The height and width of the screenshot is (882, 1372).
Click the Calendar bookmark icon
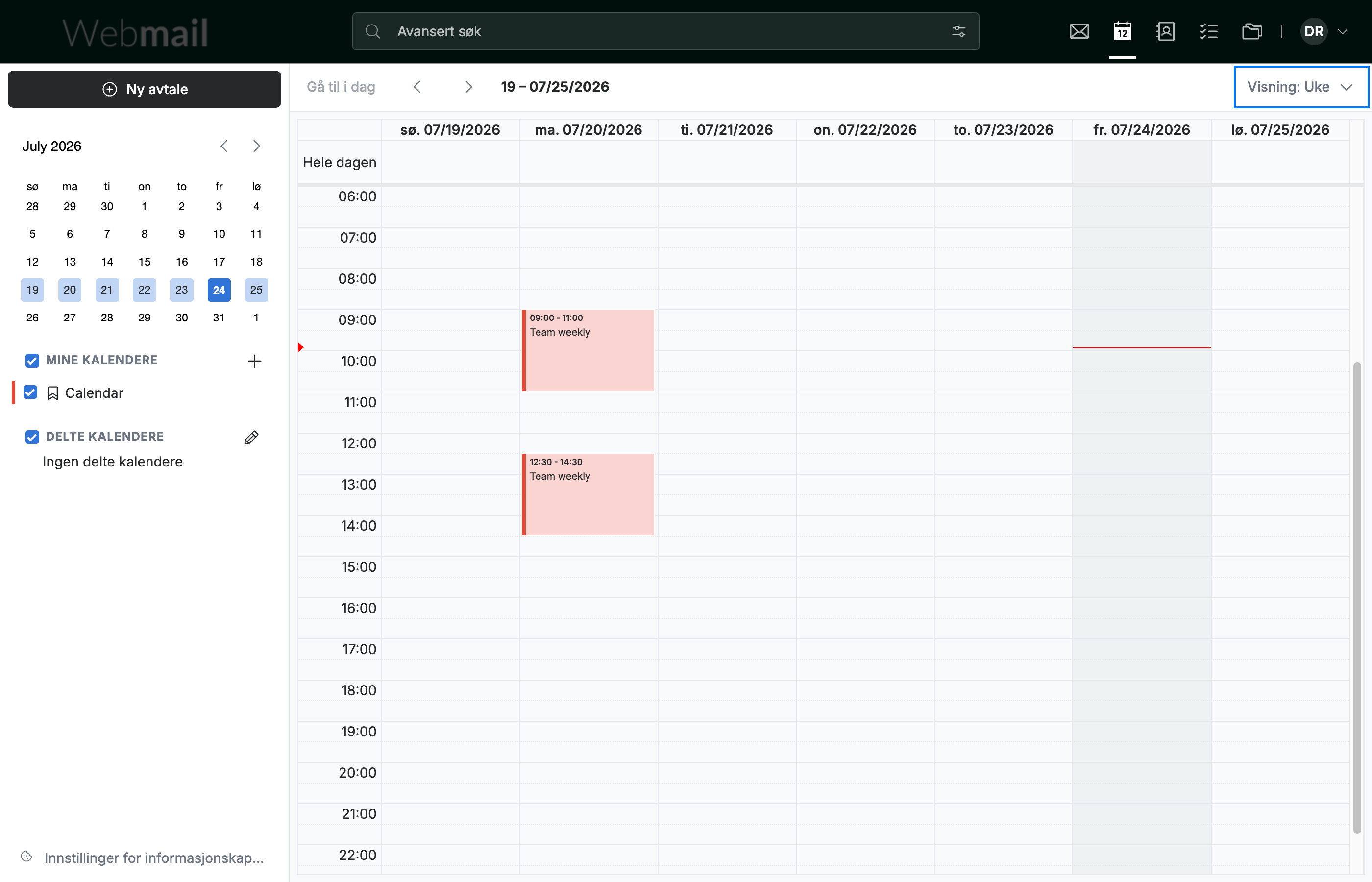coord(53,393)
